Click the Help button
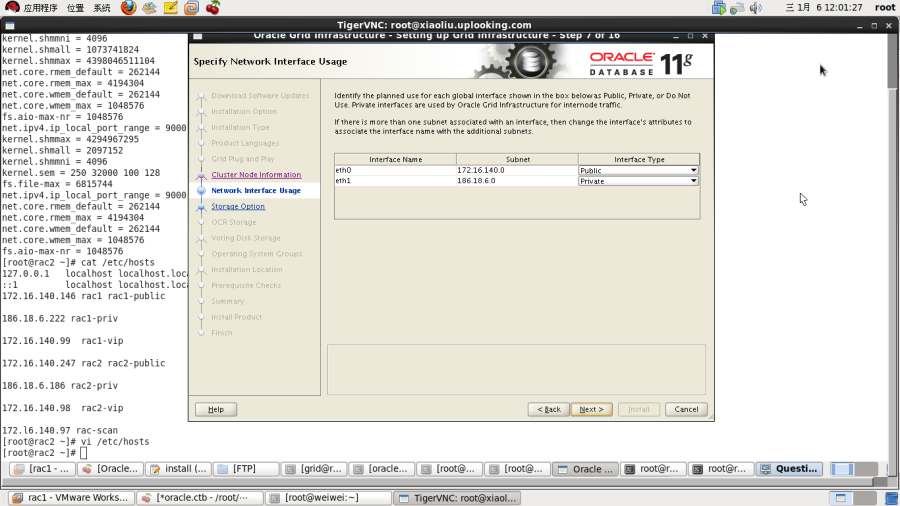 tap(216, 409)
